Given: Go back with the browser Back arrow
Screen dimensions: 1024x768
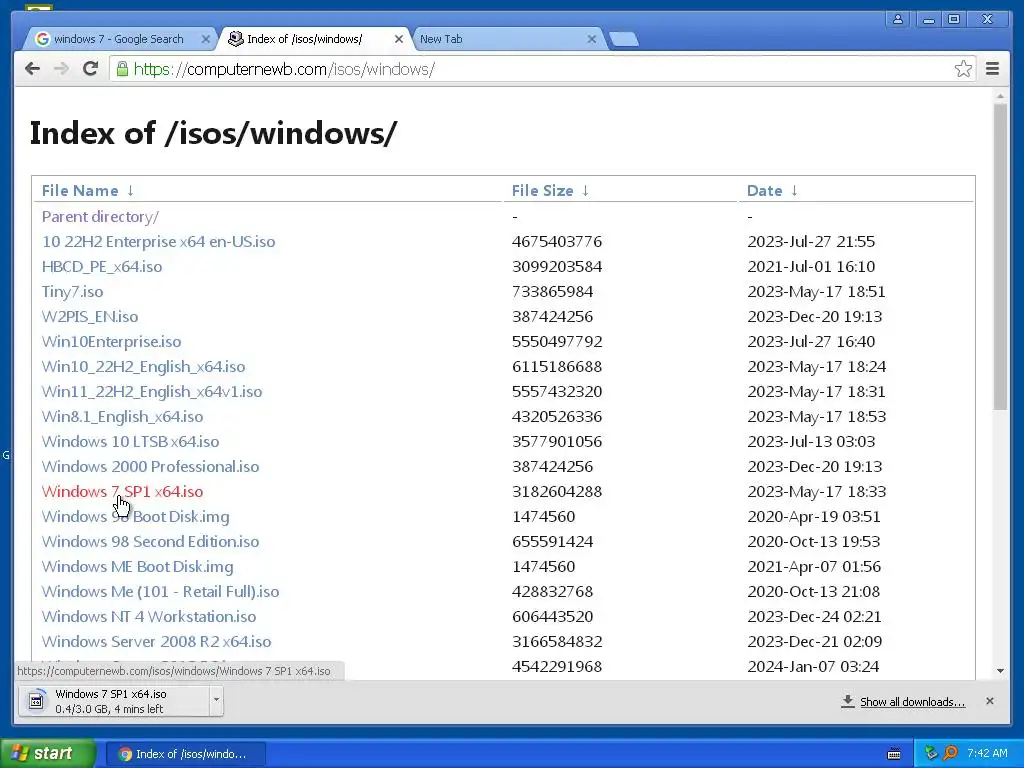Looking at the screenshot, I should [32, 69].
